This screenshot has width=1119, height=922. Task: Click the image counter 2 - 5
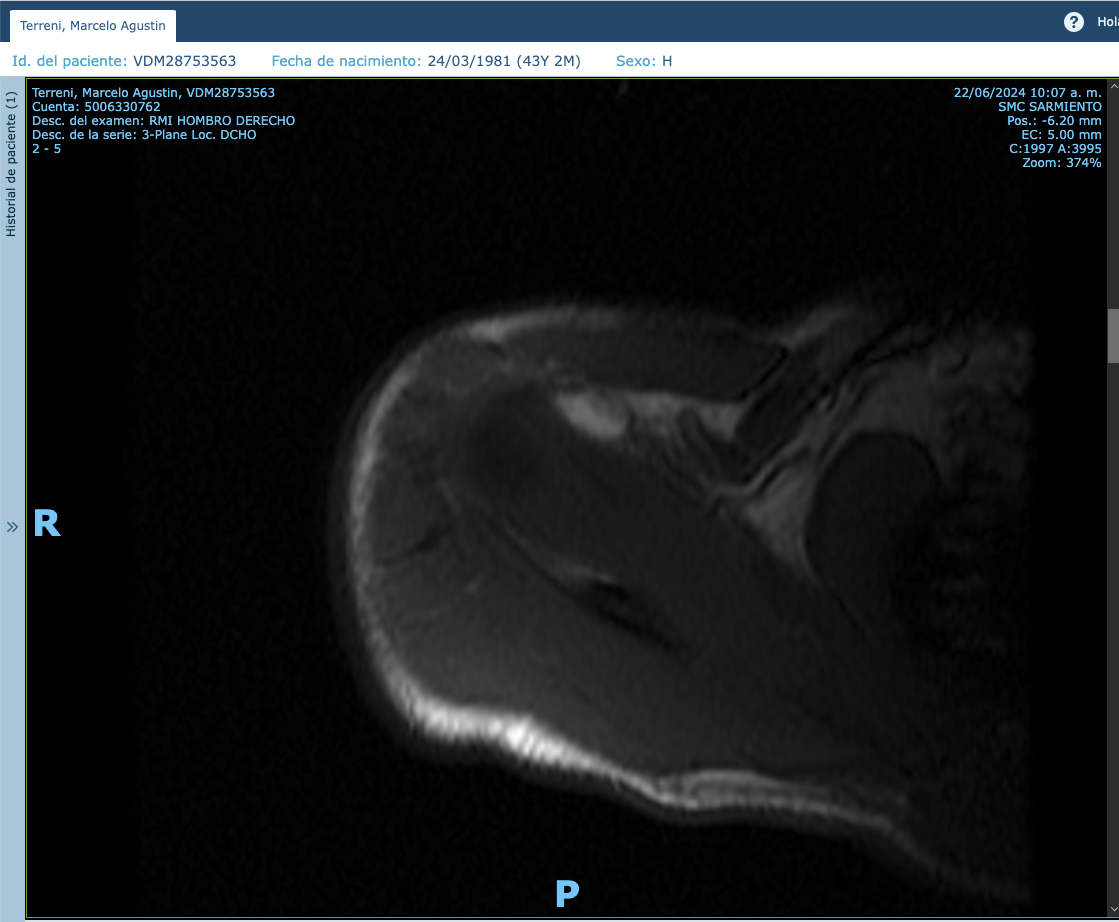(46, 149)
